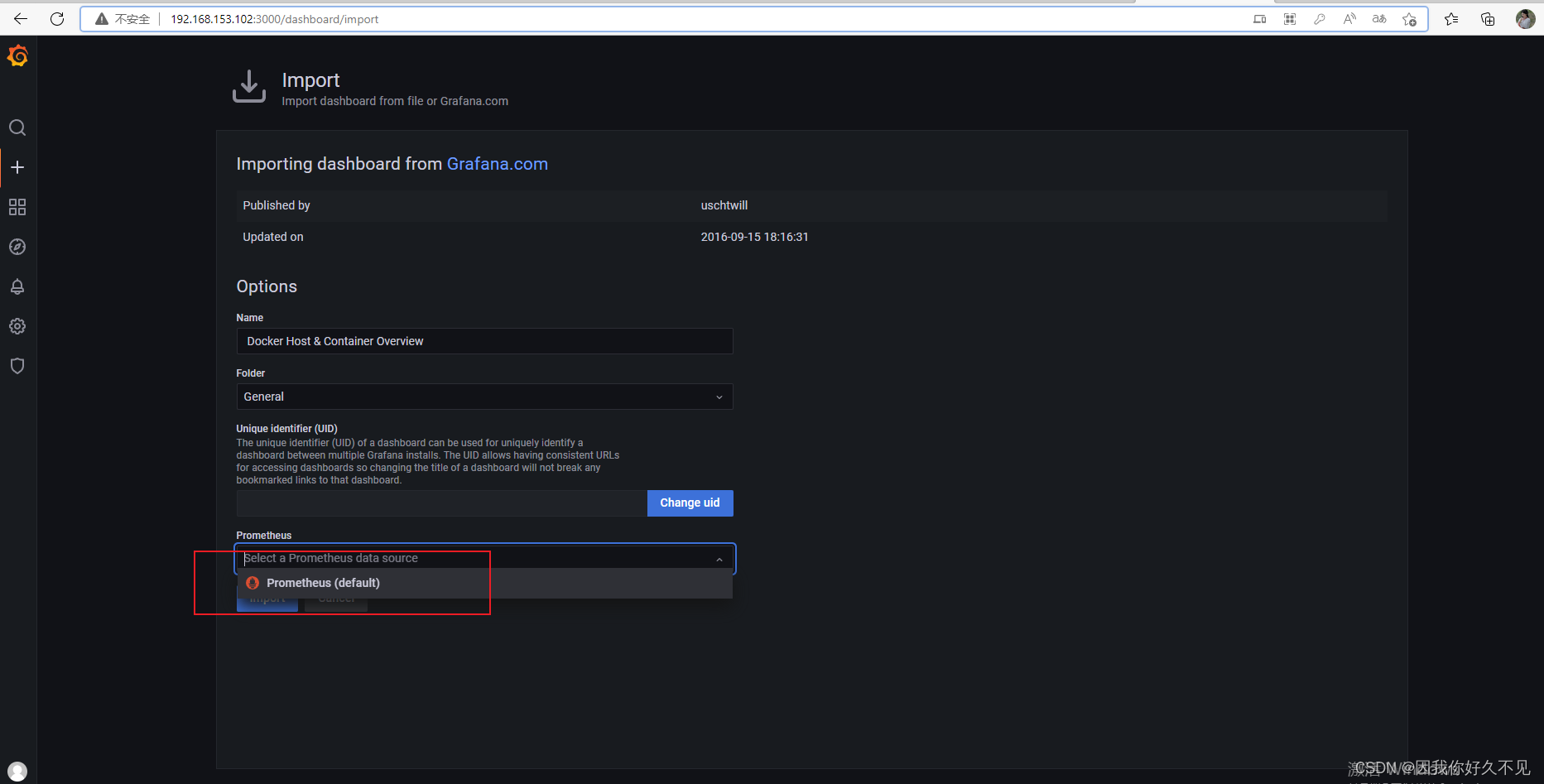Click the updated date 2016-09-15 18:16:31

coord(754,237)
